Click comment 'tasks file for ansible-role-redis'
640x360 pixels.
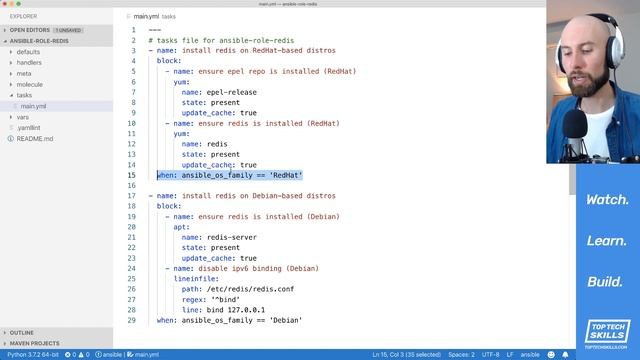tap(225, 40)
